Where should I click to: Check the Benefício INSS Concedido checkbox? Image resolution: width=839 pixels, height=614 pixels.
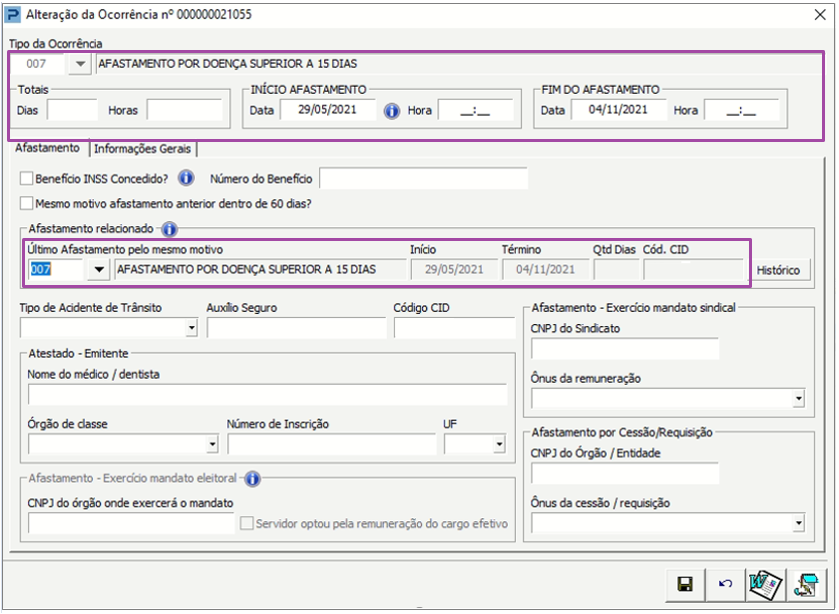coord(24,178)
